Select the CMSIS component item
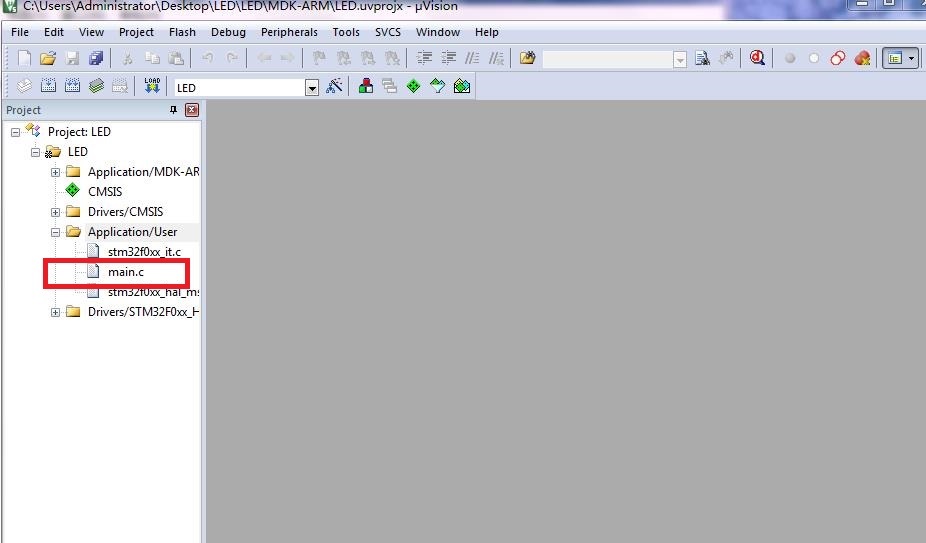This screenshot has width=926, height=543. click(x=105, y=191)
